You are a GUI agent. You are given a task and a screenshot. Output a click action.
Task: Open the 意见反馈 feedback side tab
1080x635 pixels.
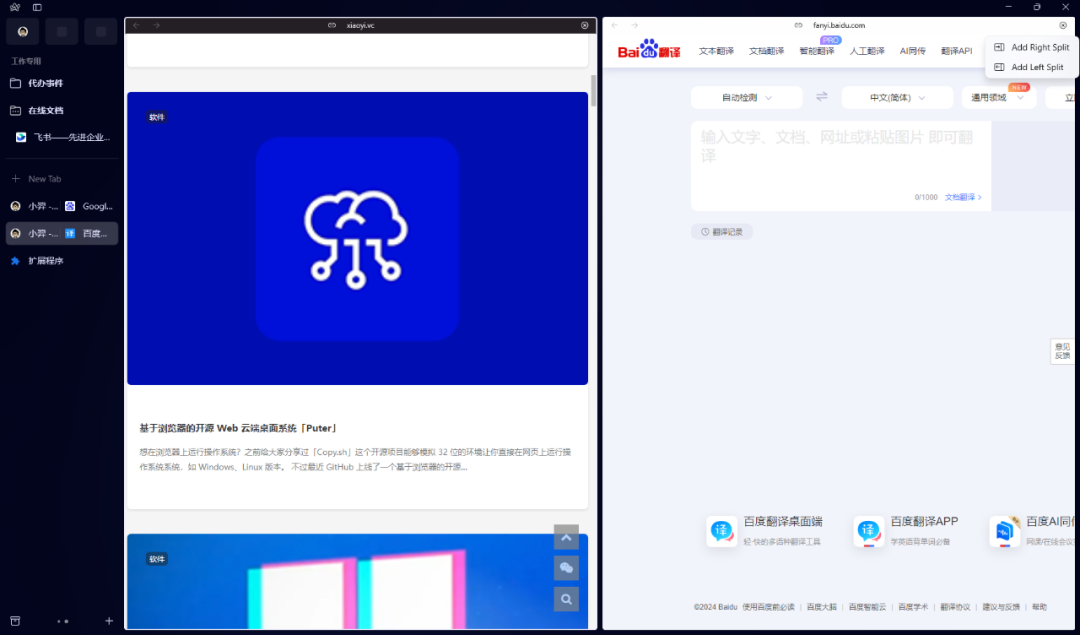[1063, 351]
